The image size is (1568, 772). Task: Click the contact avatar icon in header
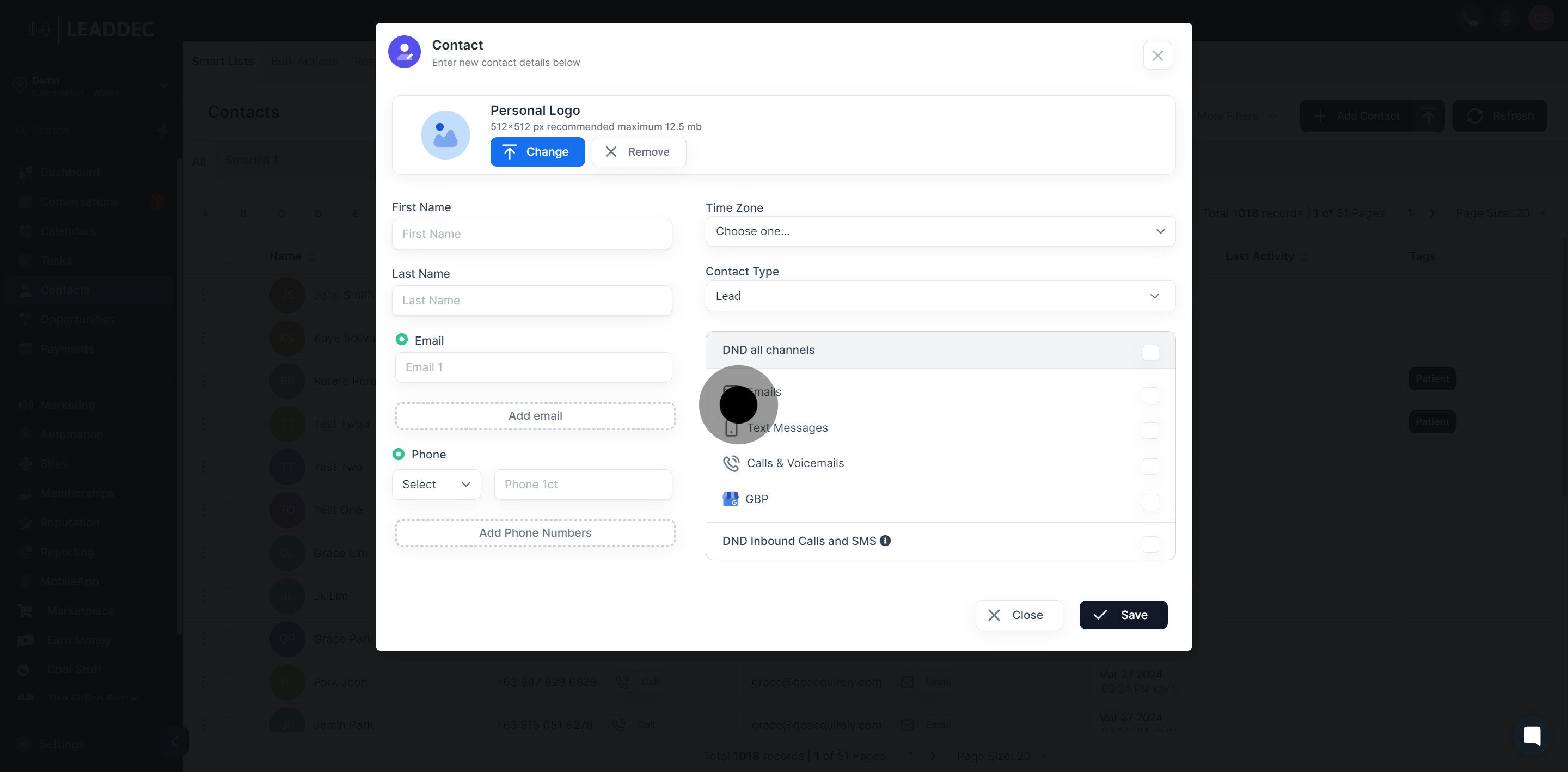coord(404,52)
